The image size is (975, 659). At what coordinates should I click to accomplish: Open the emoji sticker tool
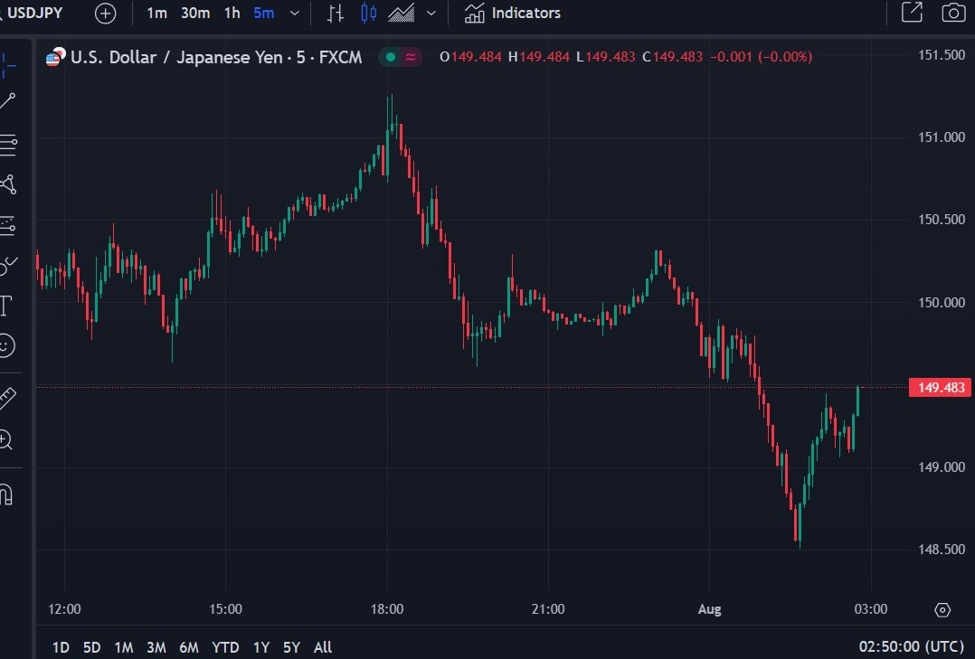[x=8, y=347]
